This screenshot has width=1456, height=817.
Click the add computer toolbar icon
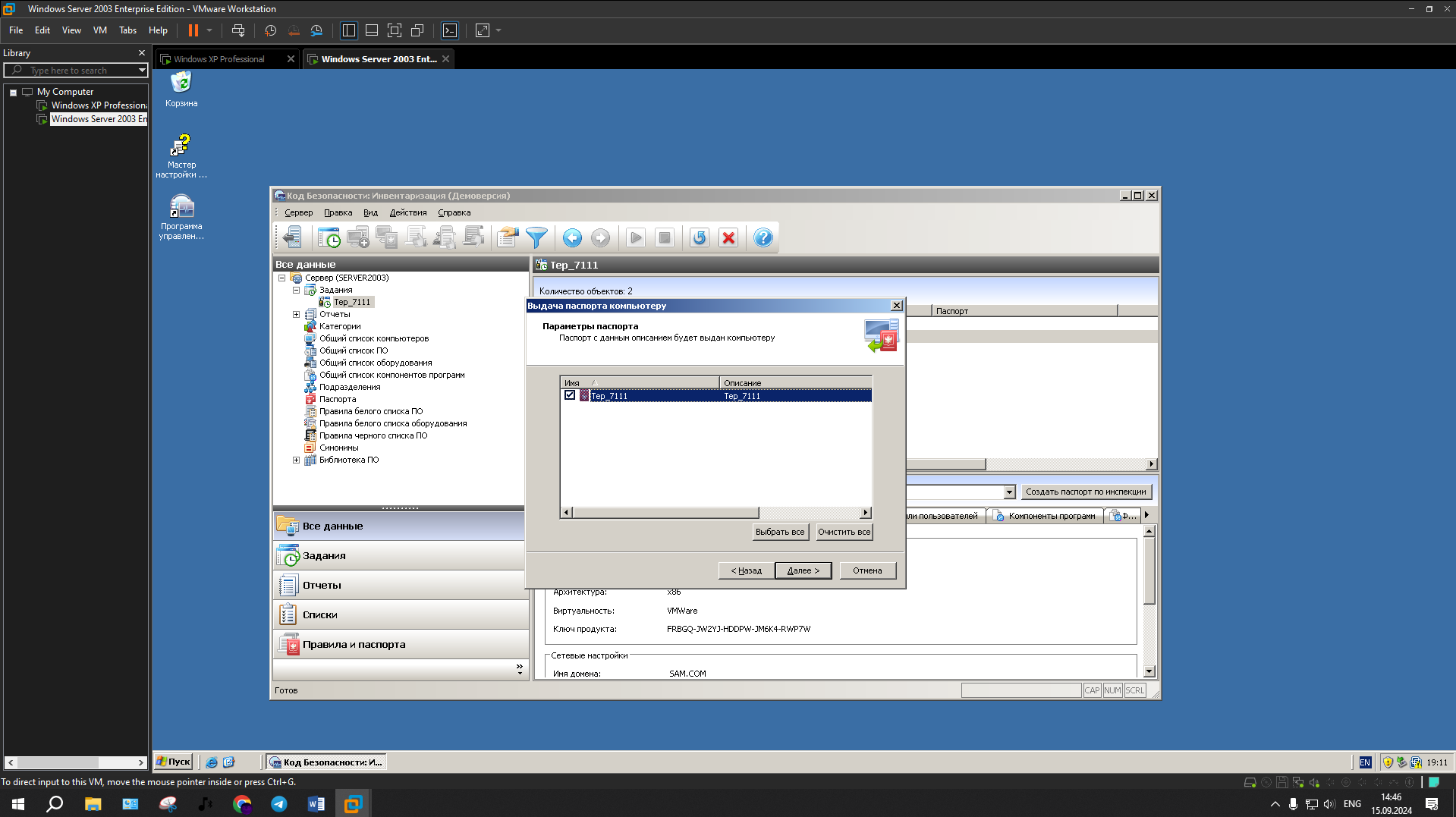point(358,237)
